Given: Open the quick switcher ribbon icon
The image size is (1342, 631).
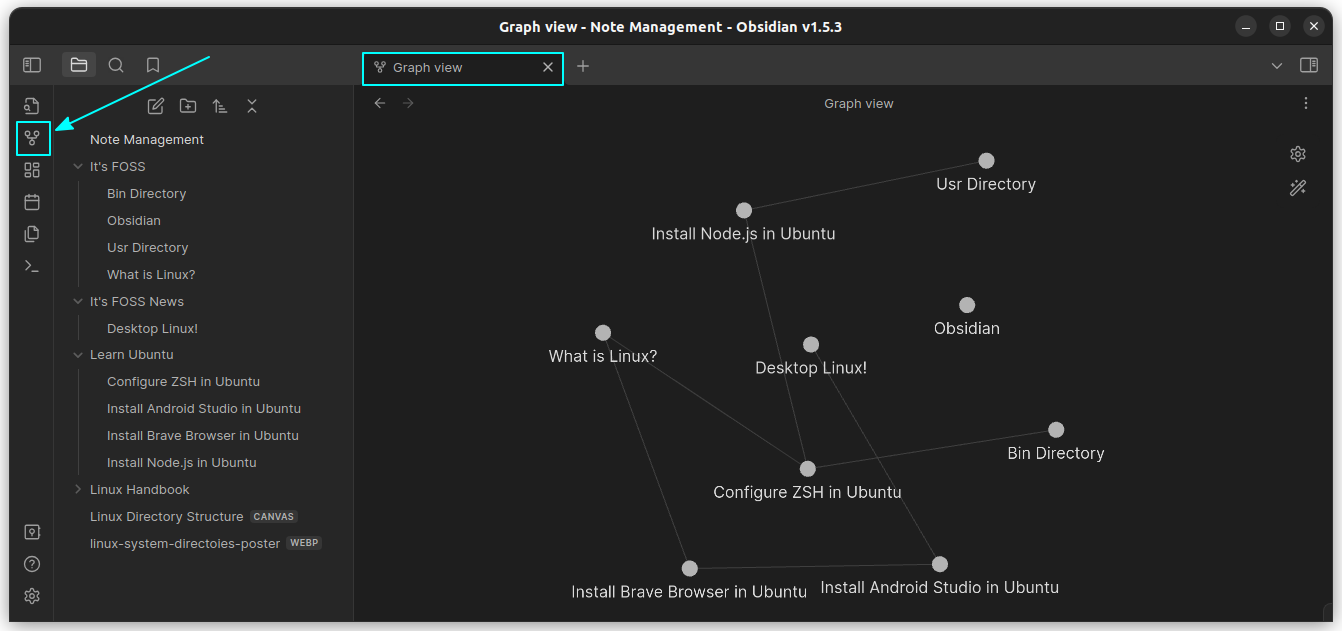Looking at the screenshot, I should (x=32, y=106).
